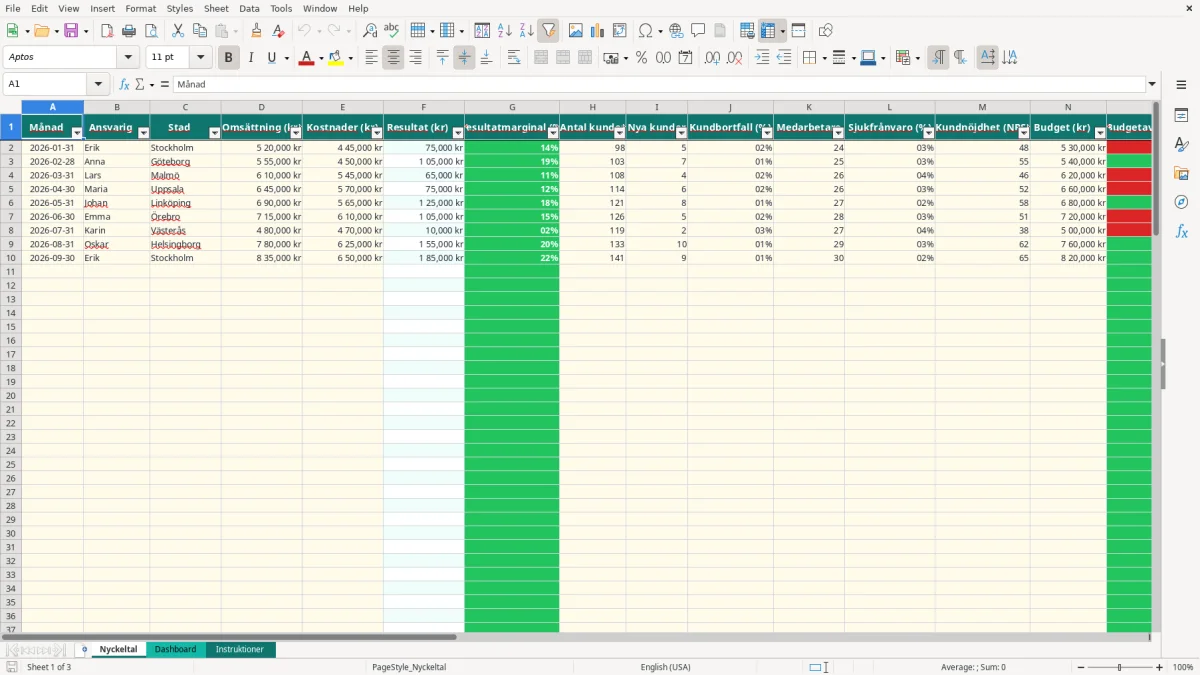The width and height of the screenshot is (1200, 675).
Task: Apply the red font color
Action: click(306, 58)
